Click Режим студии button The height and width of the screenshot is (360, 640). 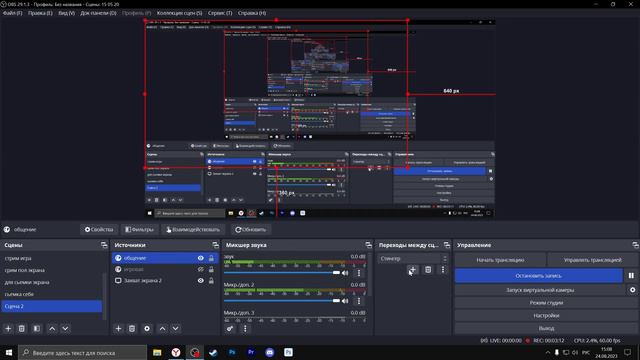[546, 303]
